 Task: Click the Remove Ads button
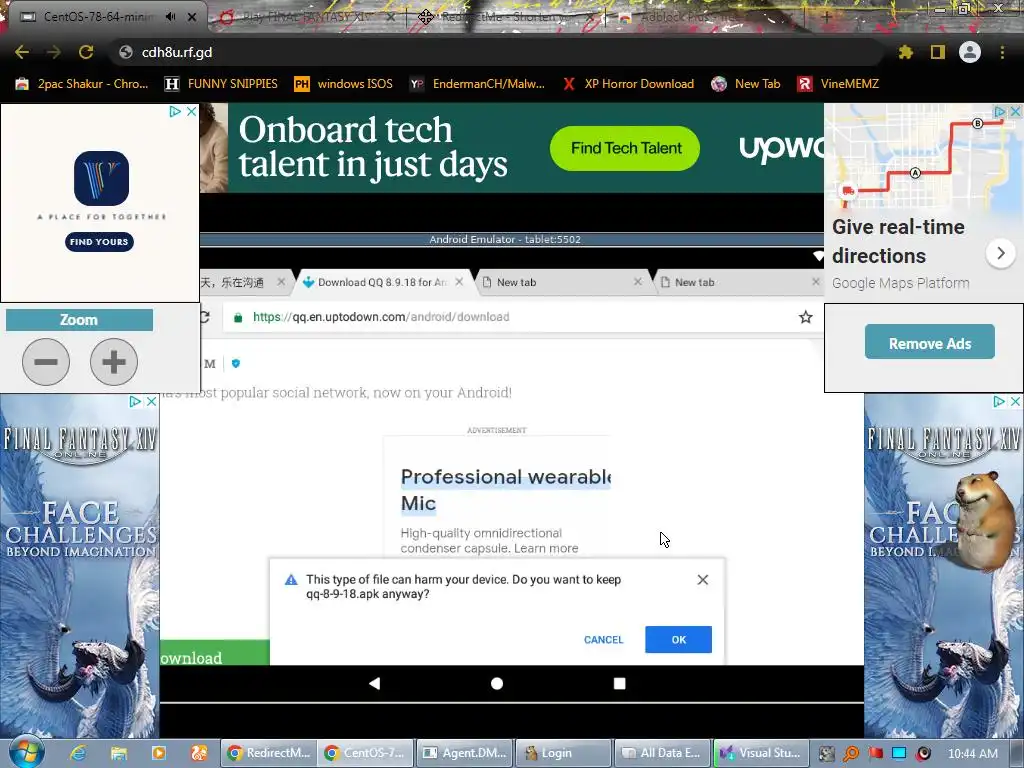(x=929, y=342)
